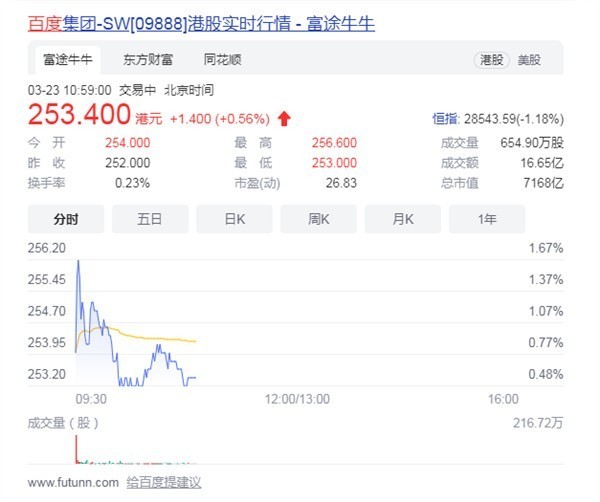The height and width of the screenshot is (502, 600).
Task: Click the 昨收 value 252.000
Action: [x=128, y=163]
